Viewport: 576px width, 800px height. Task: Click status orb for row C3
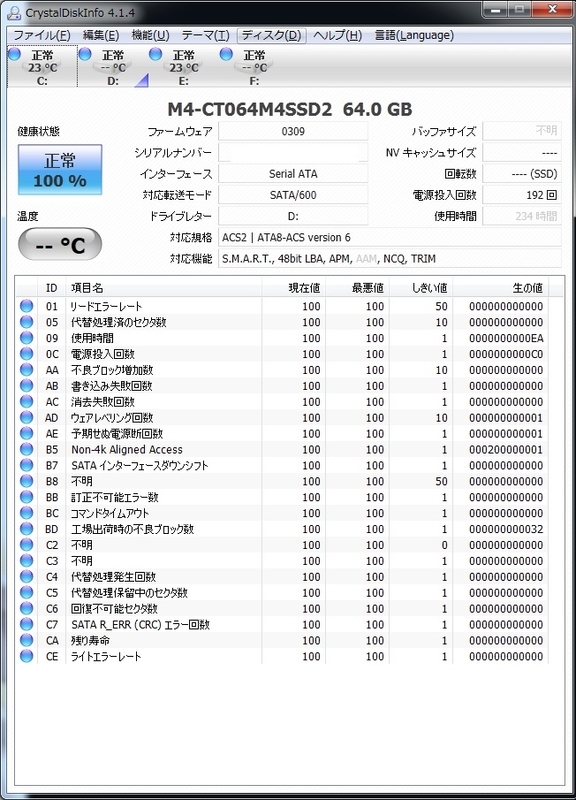(x=27, y=561)
